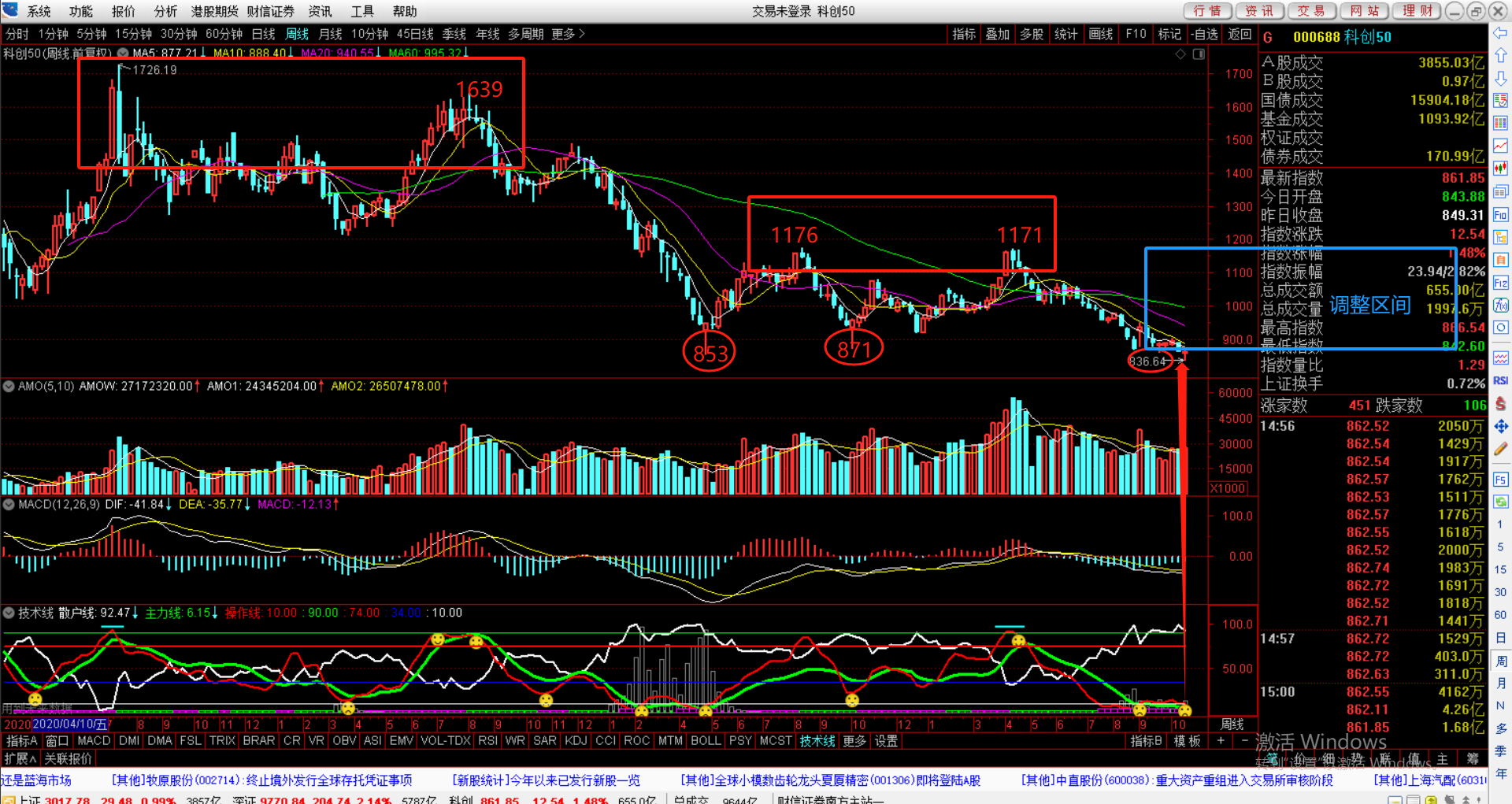Expand the 更多 periods arrow

pos(569,34)
